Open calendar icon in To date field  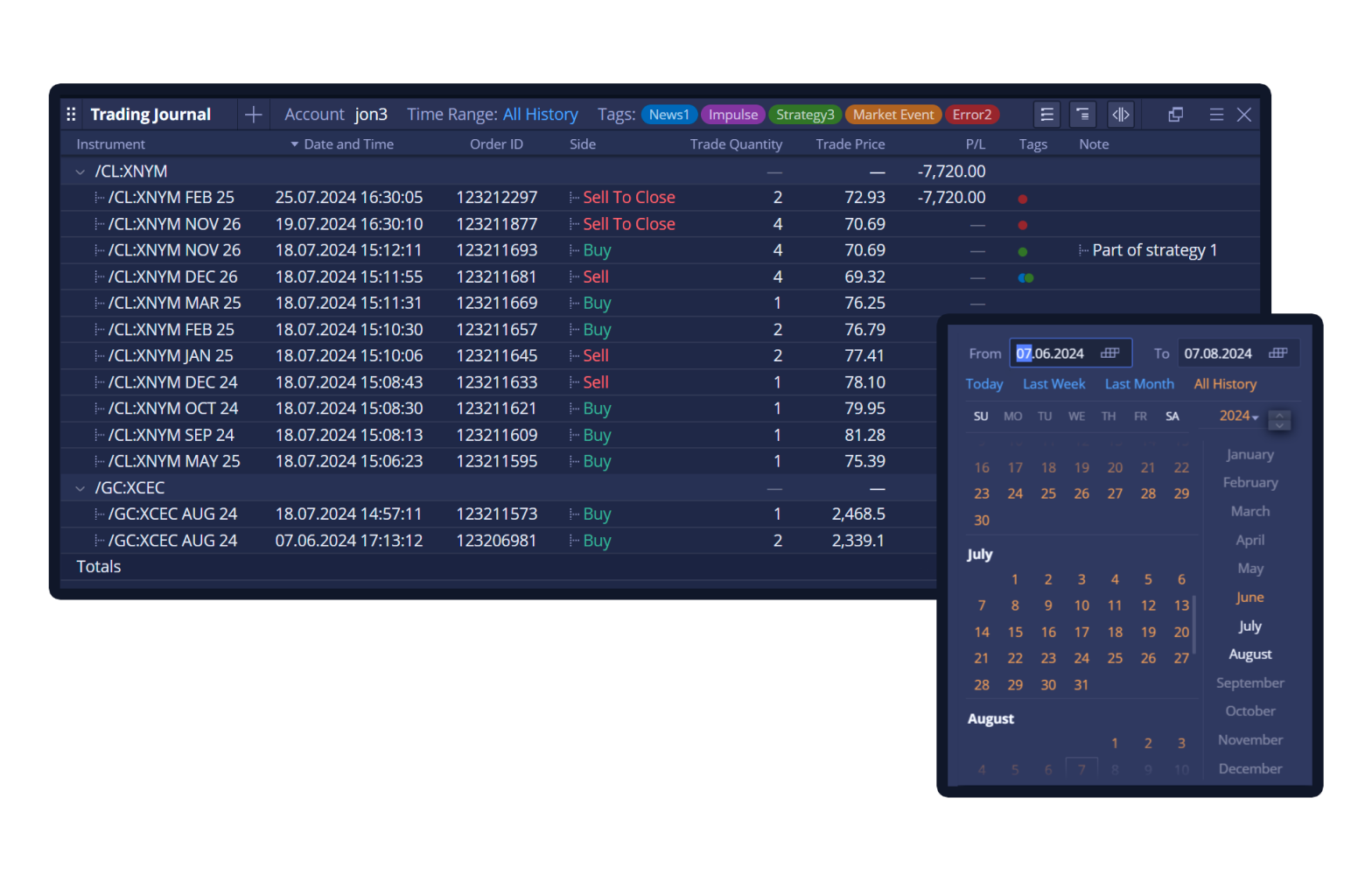point(1278,353)
